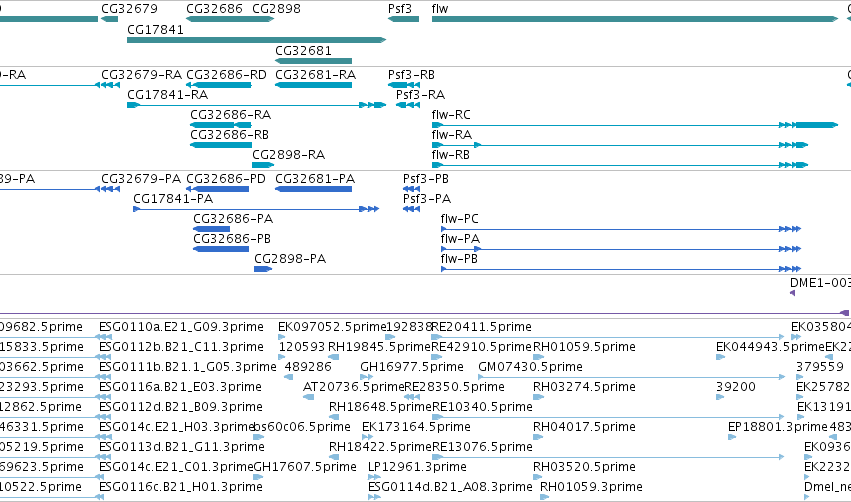Click the Psf3-RB transcript label
The image size is (851, 502).
411,75
